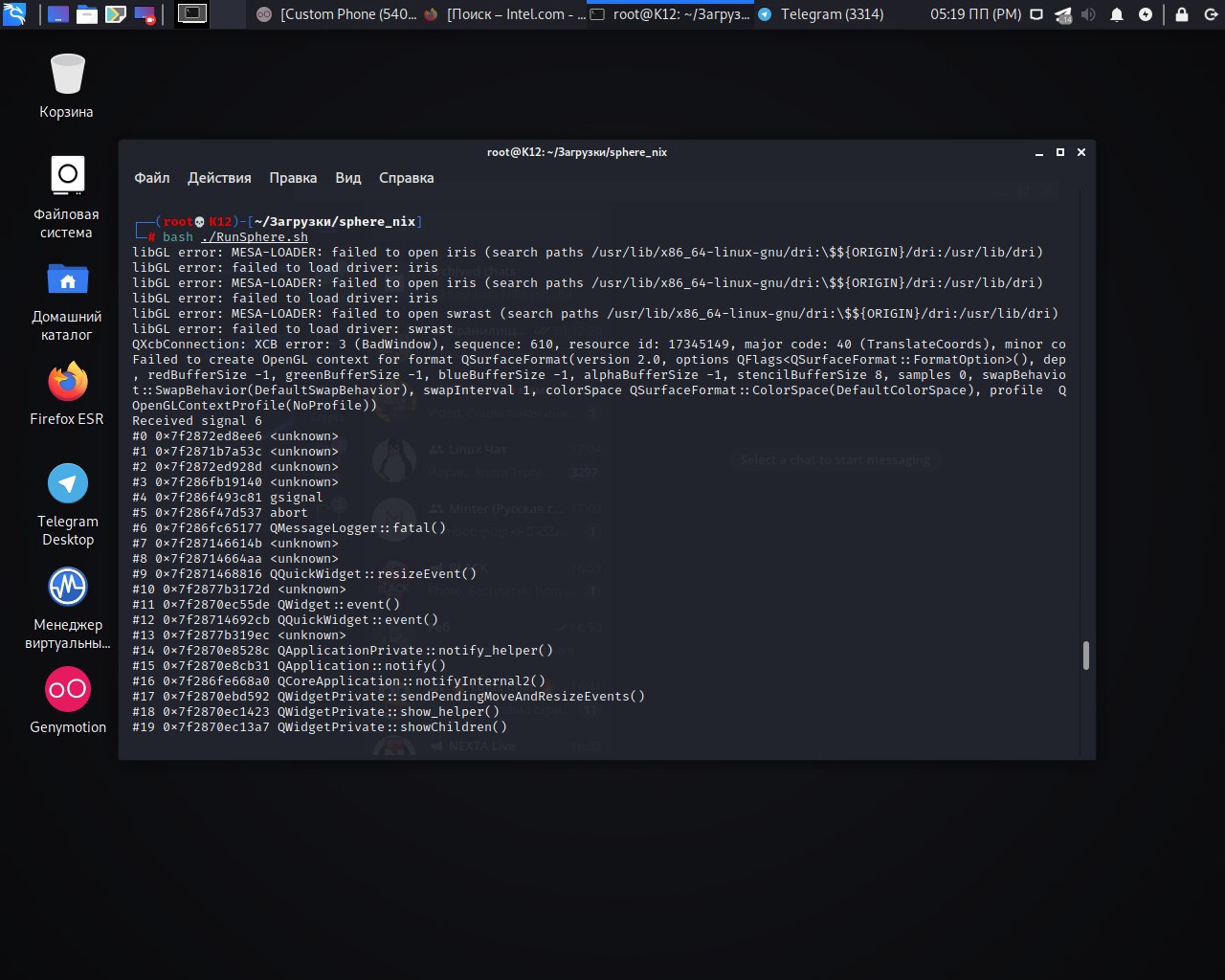Viewport: 1225px width, 980px height.
Task: Open the Правка menu in terminal
Action: click(x=293, y=178)
